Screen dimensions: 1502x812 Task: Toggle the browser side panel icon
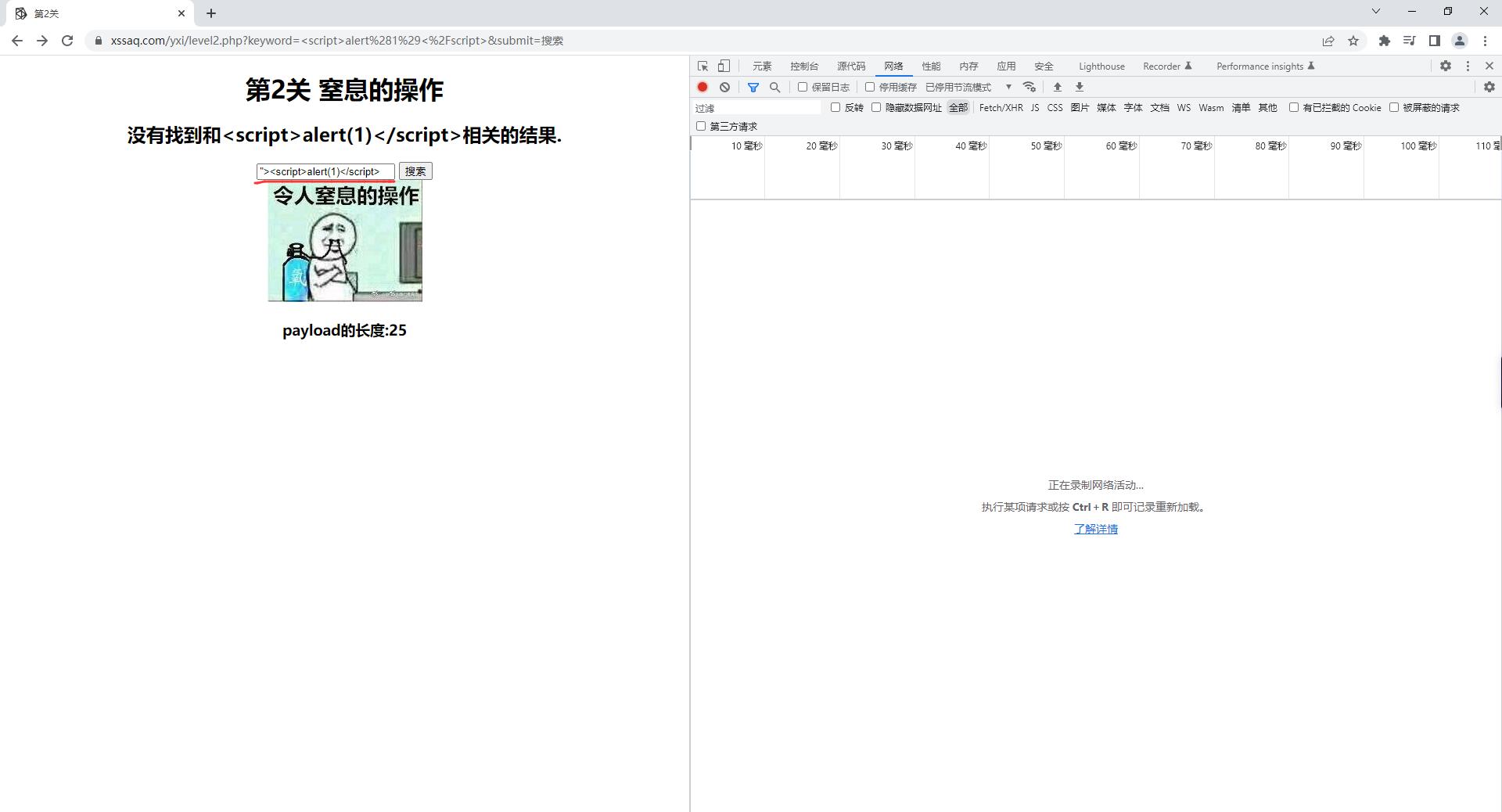[1435, 41]
